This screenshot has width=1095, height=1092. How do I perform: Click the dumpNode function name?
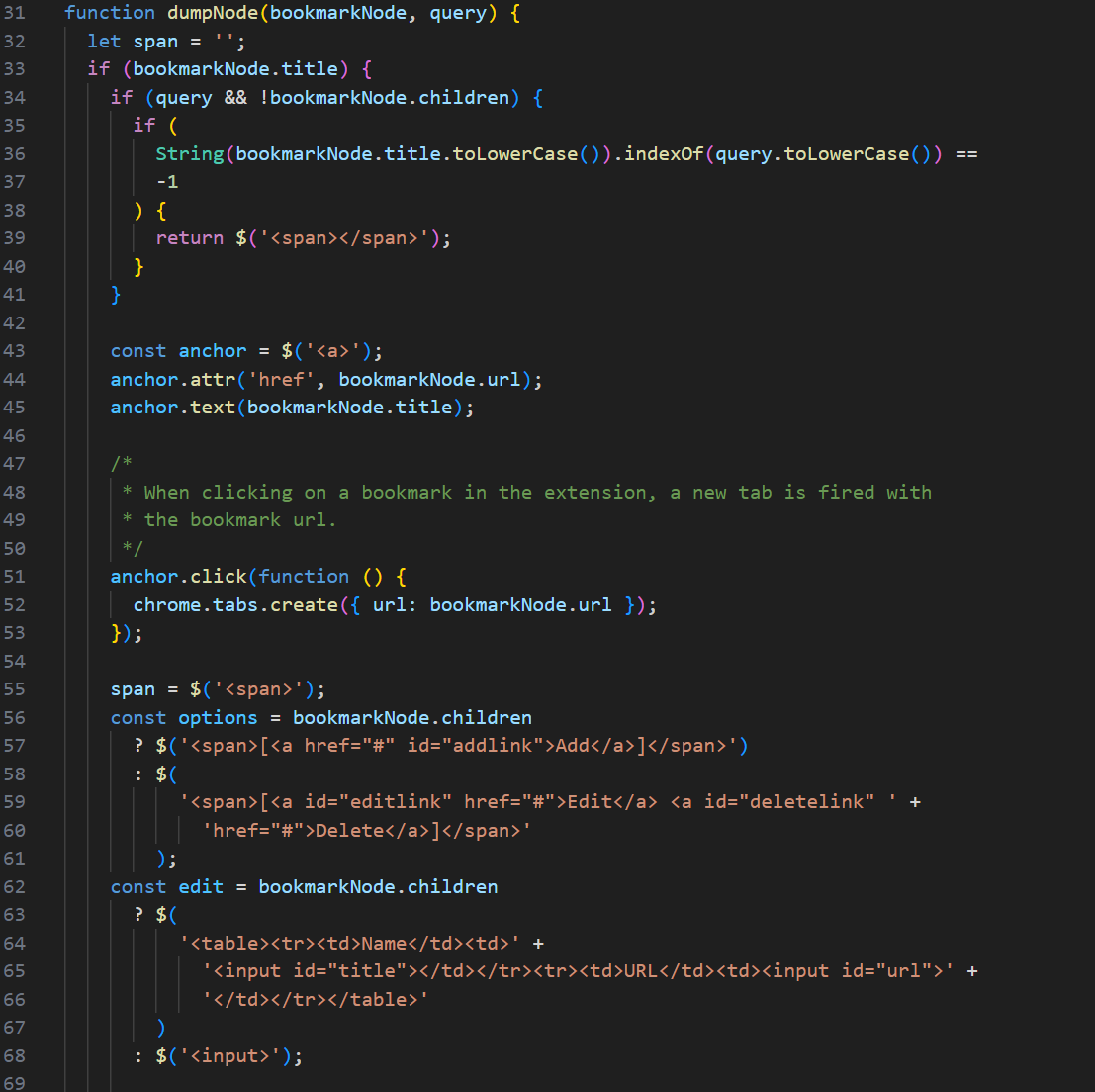point(213,13)
